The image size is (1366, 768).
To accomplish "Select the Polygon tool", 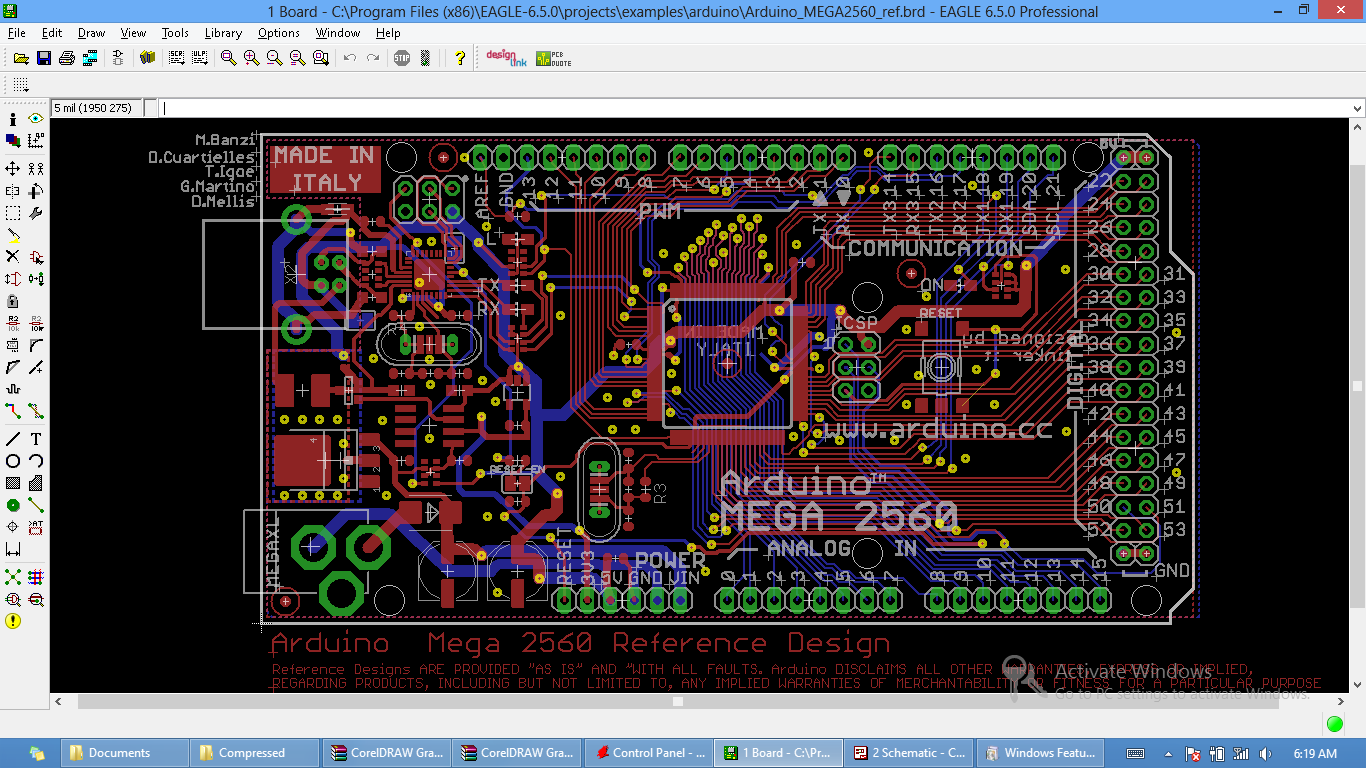I will point(36,483).
